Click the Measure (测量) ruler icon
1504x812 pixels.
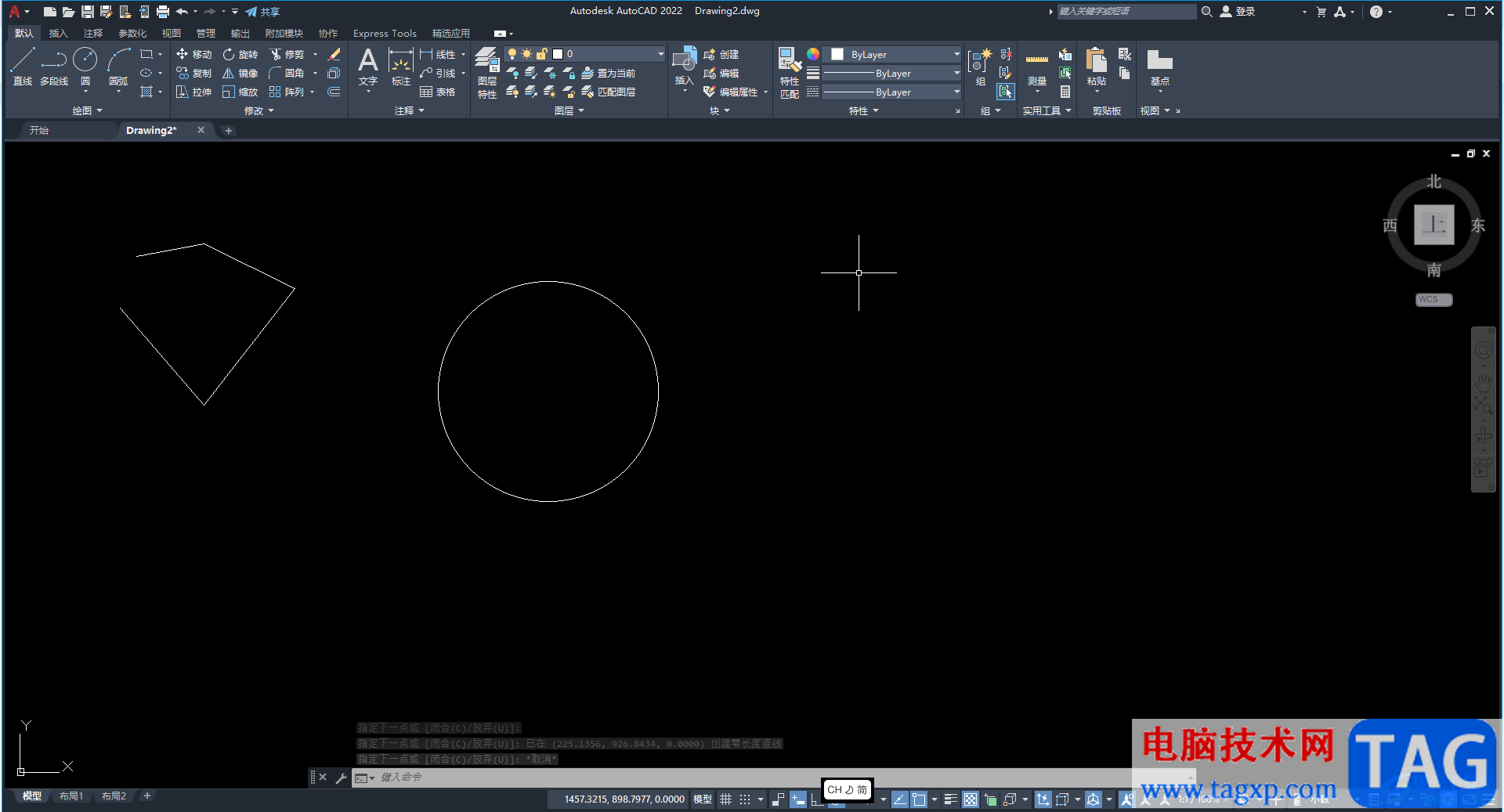point(1036,60)
